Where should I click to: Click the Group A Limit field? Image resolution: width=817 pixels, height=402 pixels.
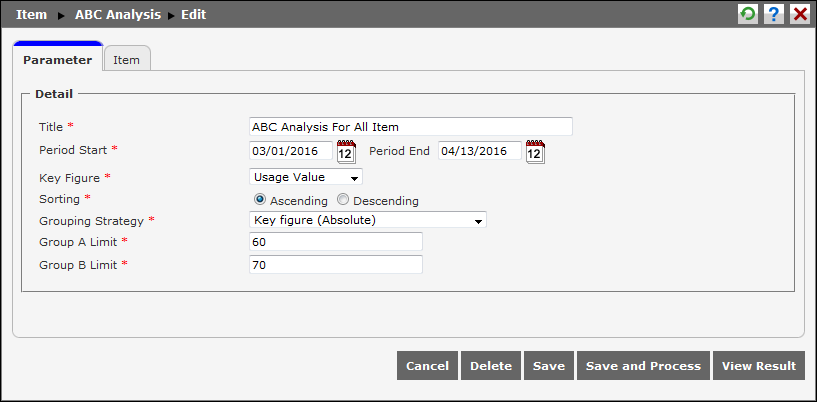point(336,242)
